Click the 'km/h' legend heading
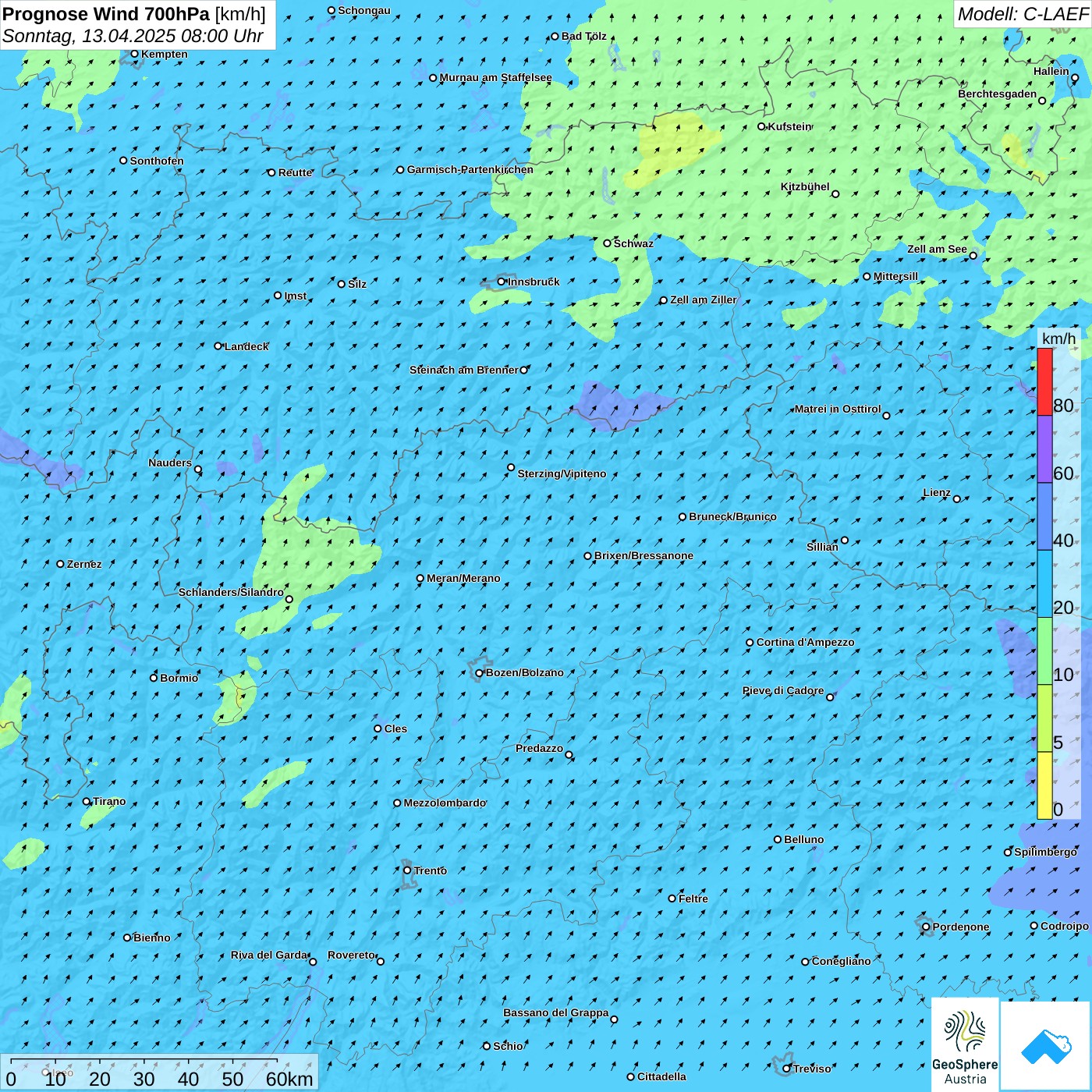The image size is (1092, 1092). coord(1058,339)
